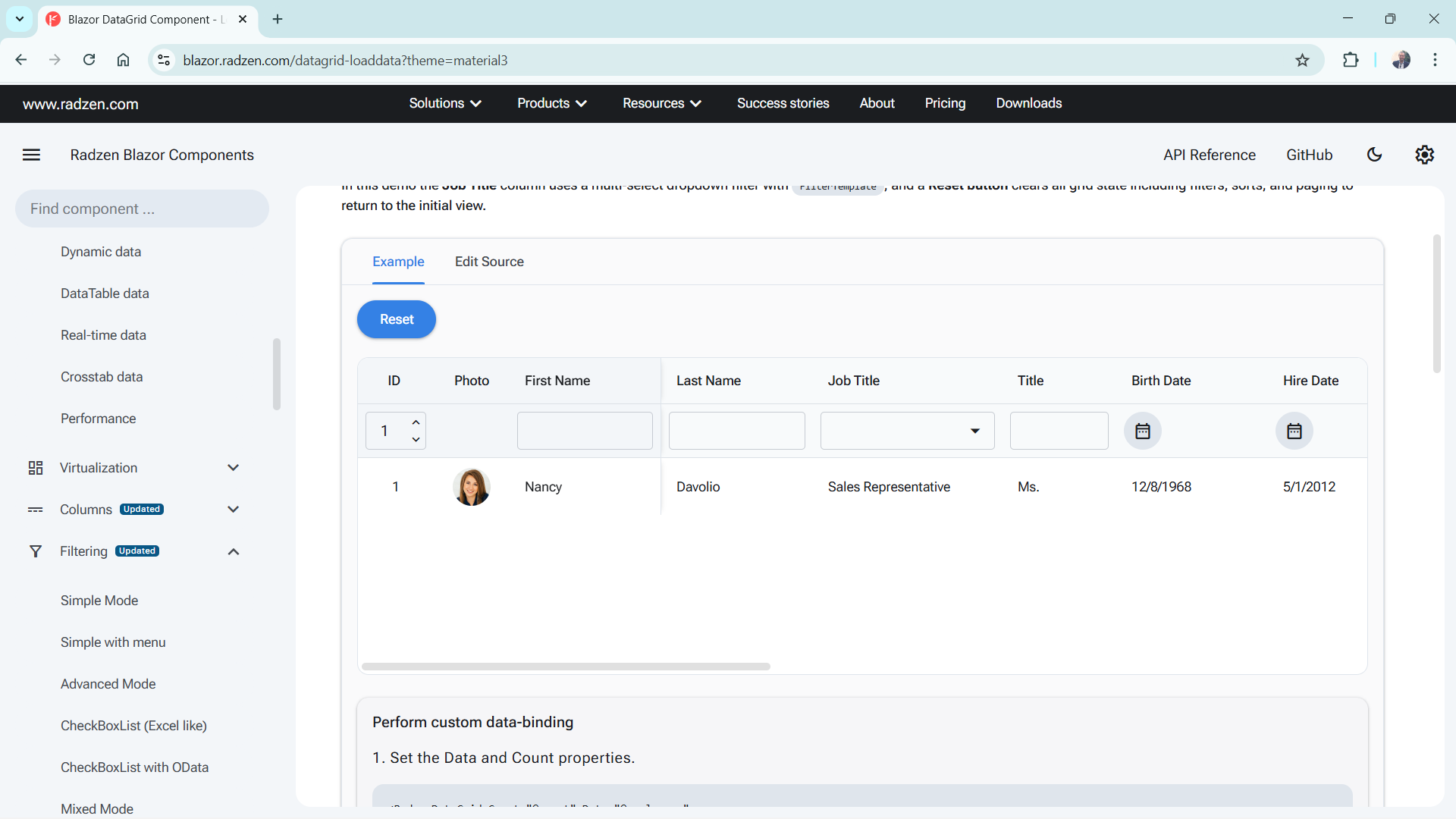The width and height of the screenshot is (1456, 819).
Task: Click the Virtualization grid icon
Action: click(x=36, y=468)
